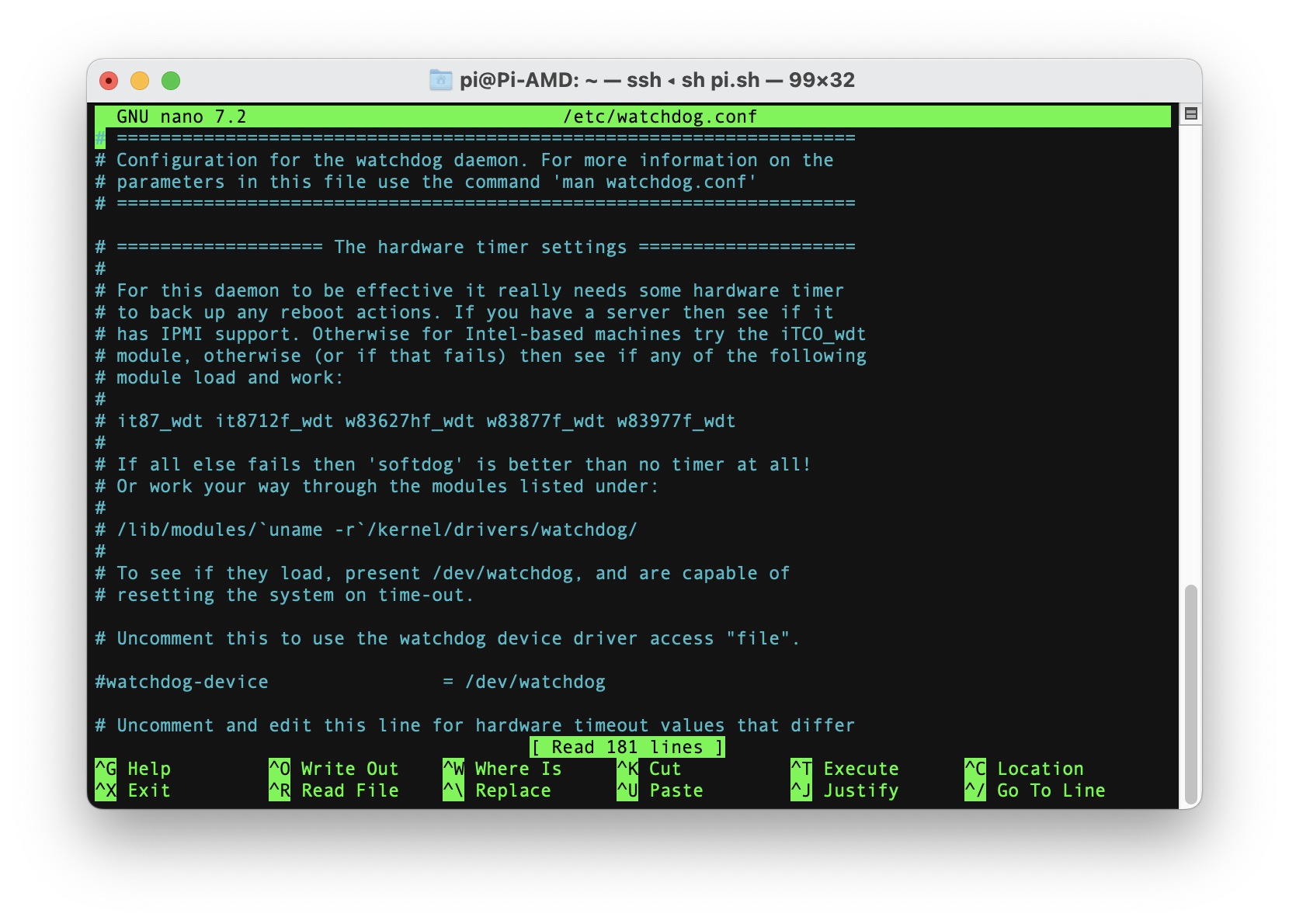Justify the paragraph with ^J Justify
Viewport: 1289px width, 924px height.
pos(846,790)
